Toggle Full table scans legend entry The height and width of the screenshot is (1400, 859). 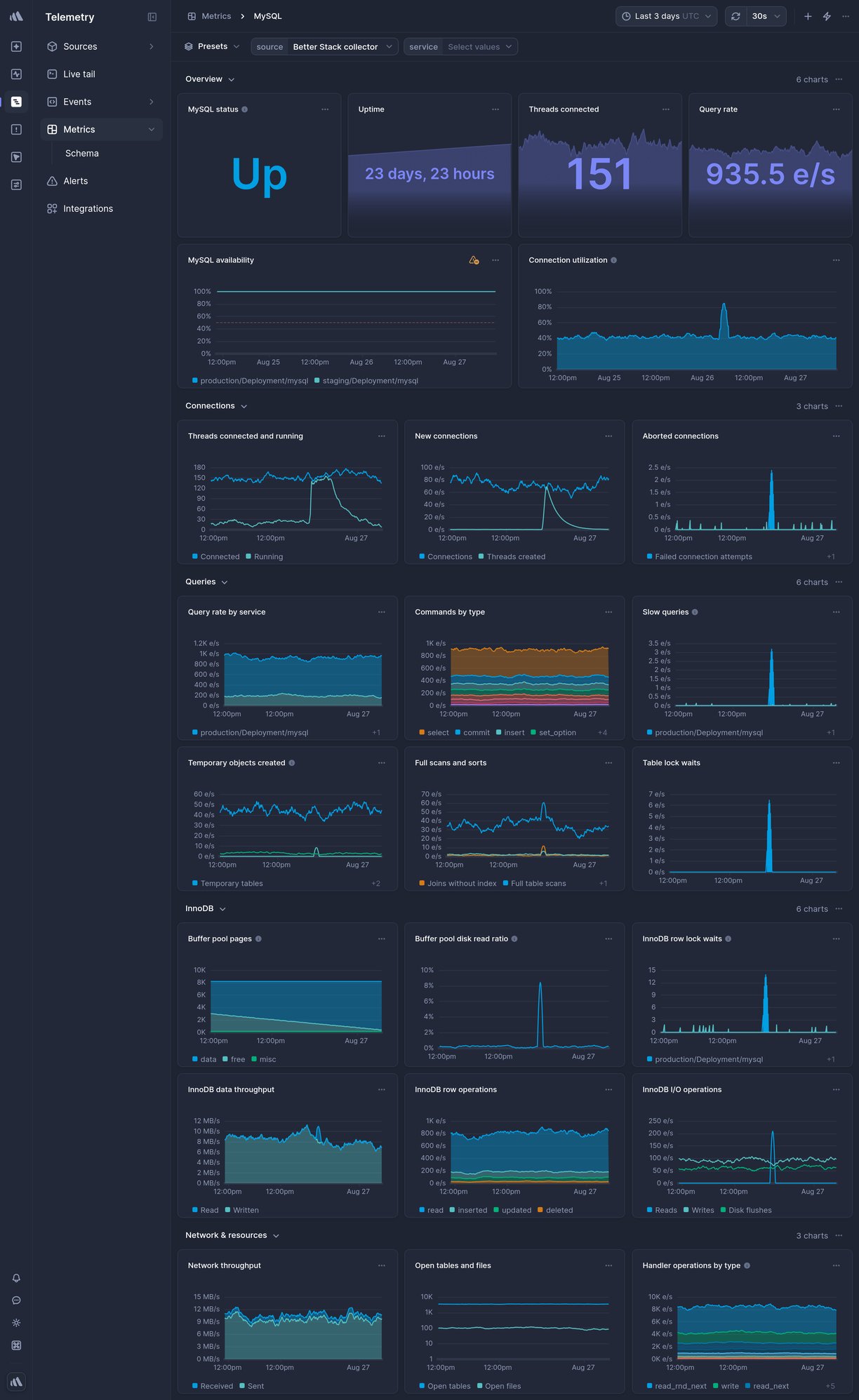tap(534, 884)
